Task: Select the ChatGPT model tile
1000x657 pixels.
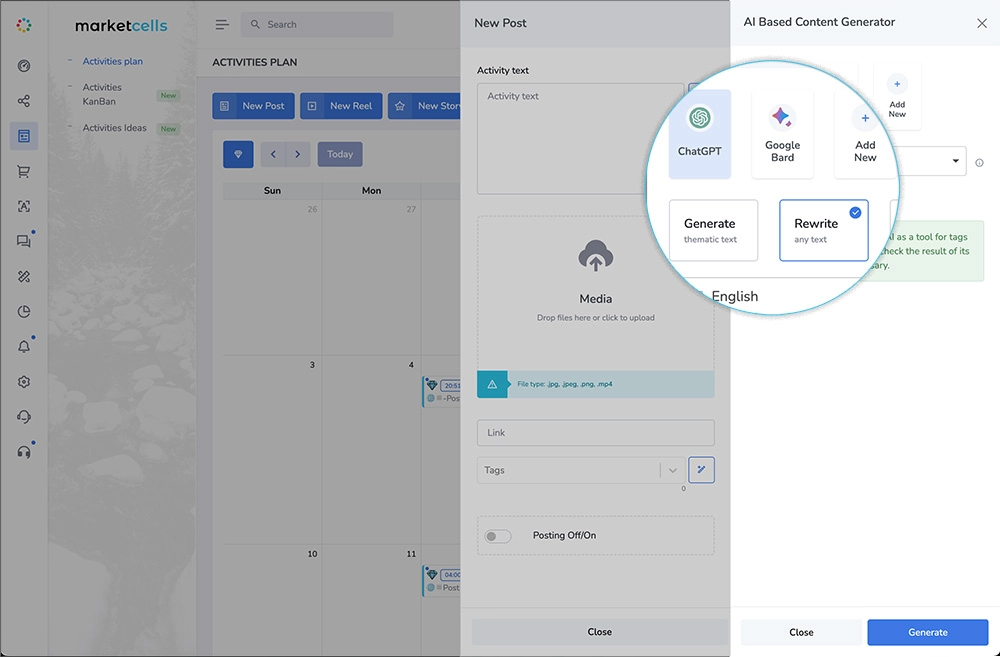Action: tap(699, 133)
